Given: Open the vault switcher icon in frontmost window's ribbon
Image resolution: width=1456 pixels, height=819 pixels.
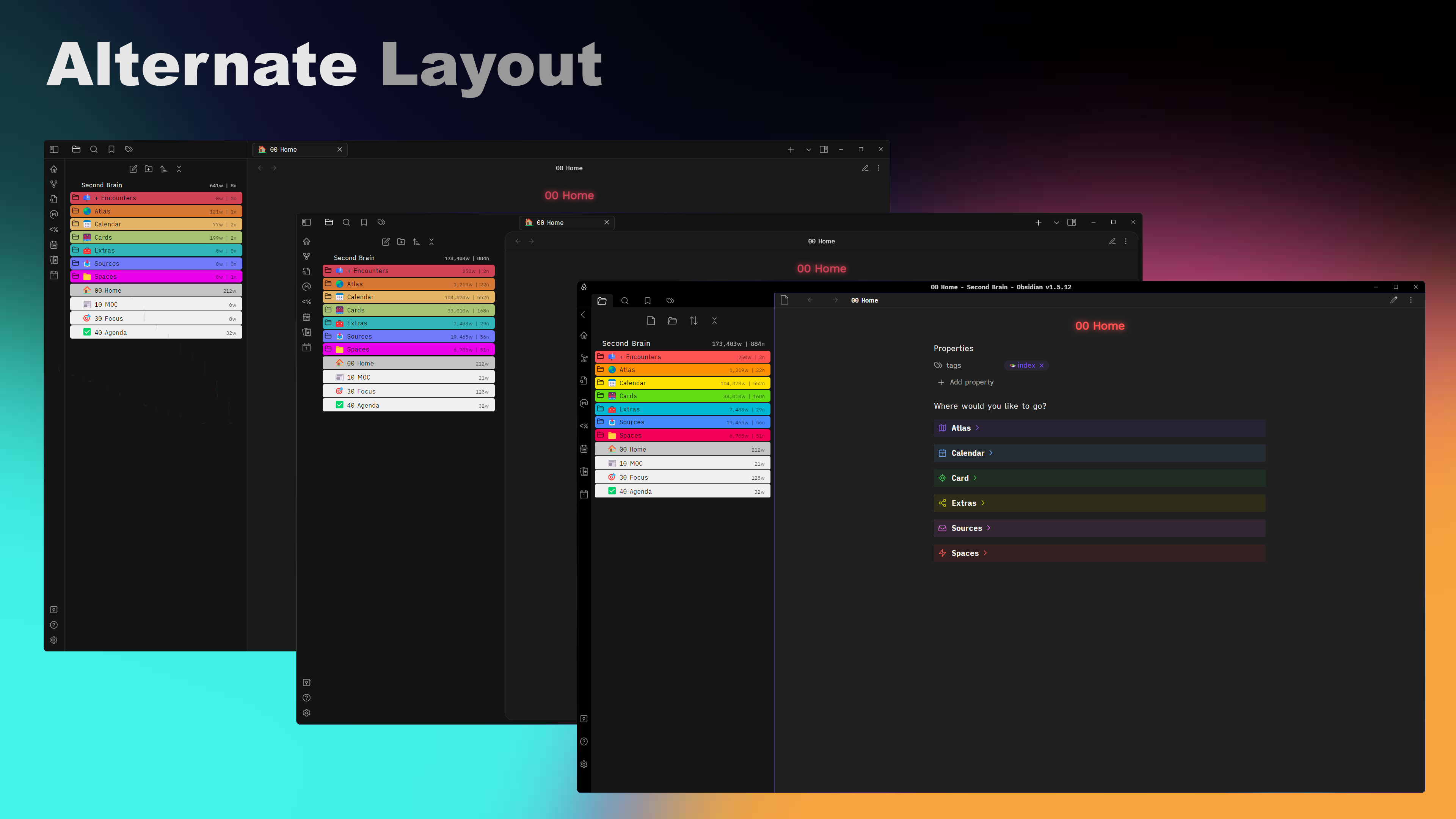Looking at the screenshot, I should point(584,719).
